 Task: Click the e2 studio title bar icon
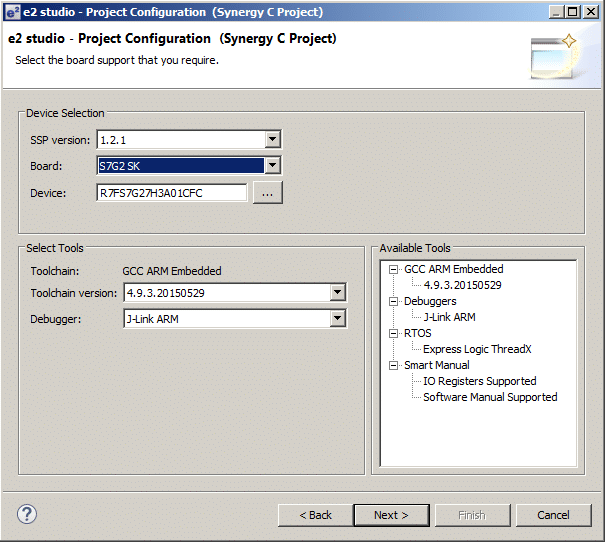tap(12, 12)
